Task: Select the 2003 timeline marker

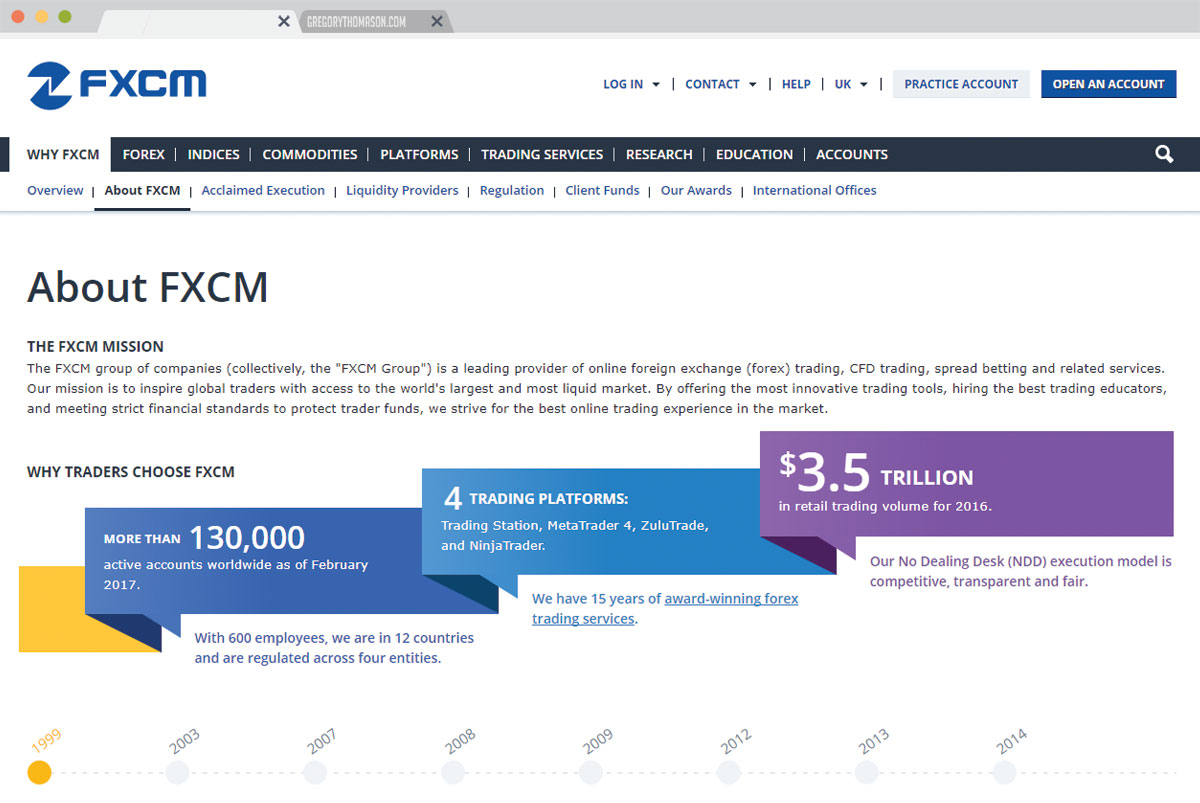Action: point(177,772)
